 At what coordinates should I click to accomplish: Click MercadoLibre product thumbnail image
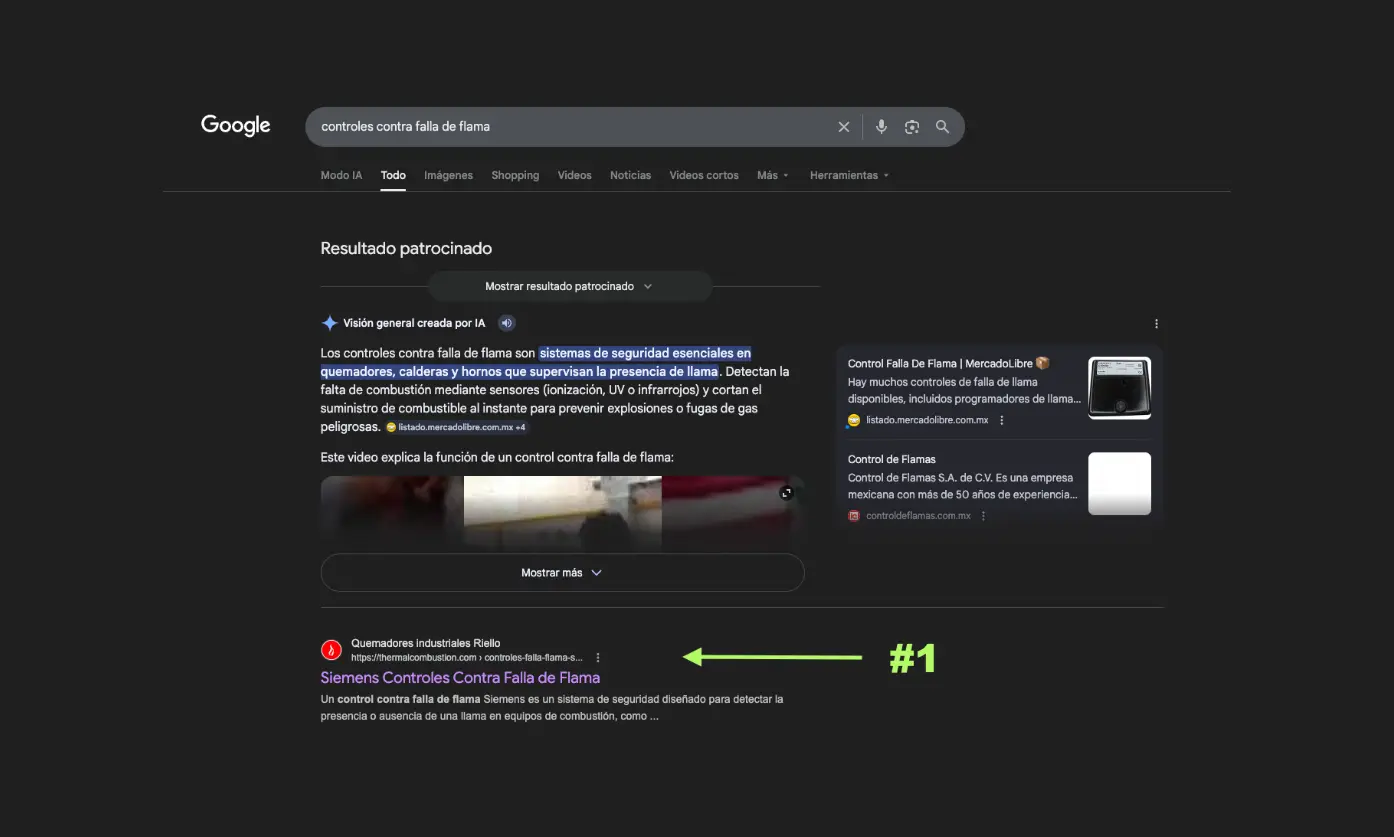1119,388
